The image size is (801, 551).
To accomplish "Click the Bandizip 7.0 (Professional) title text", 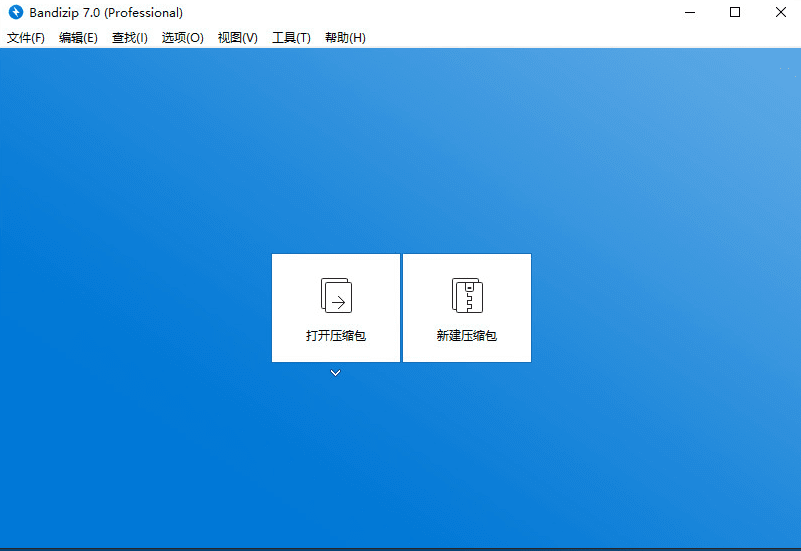I will [x=106, y=13].
